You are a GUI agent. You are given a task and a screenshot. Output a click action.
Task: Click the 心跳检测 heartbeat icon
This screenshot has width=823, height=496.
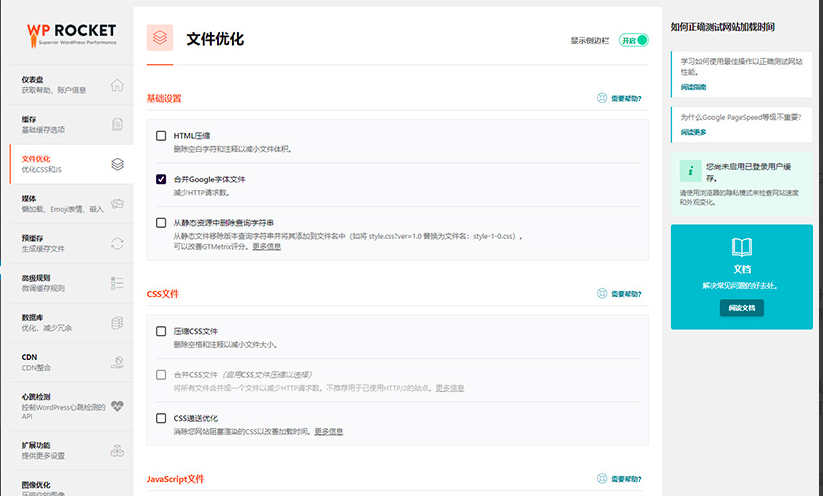coord(117,406)
